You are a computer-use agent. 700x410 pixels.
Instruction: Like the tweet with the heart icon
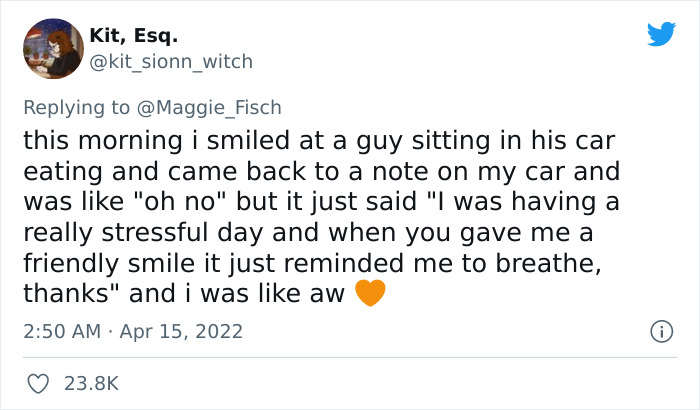pyautogui.click(x=40, y=383)
